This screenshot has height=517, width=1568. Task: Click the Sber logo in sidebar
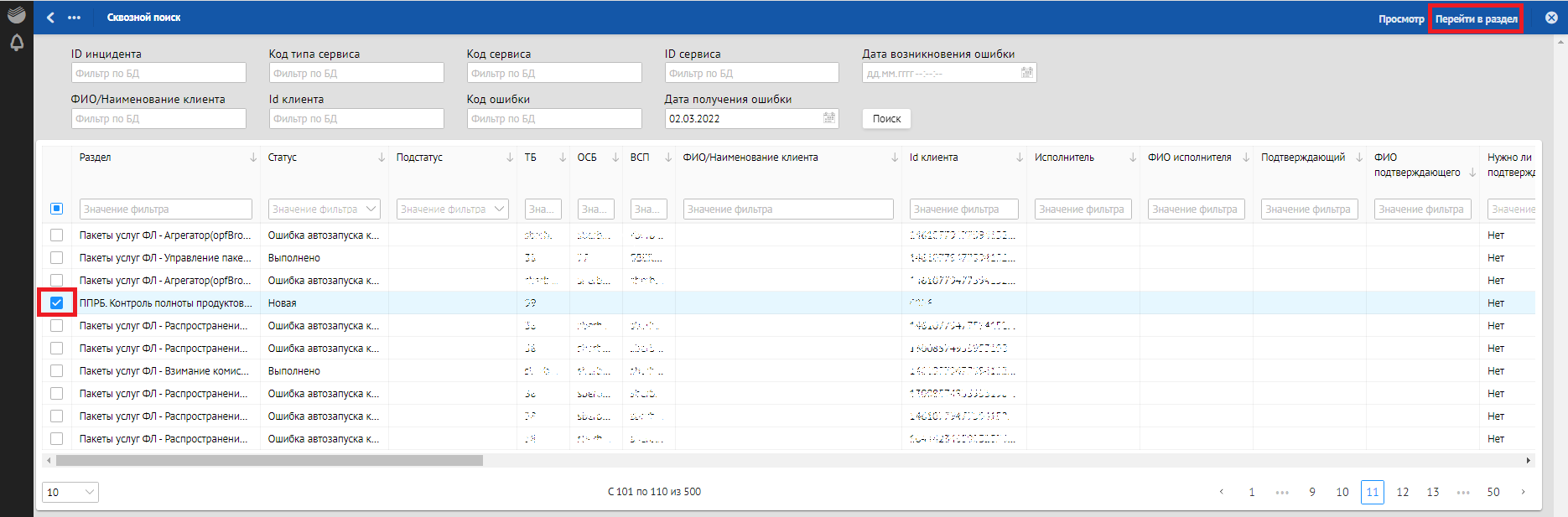pos(17,14)
